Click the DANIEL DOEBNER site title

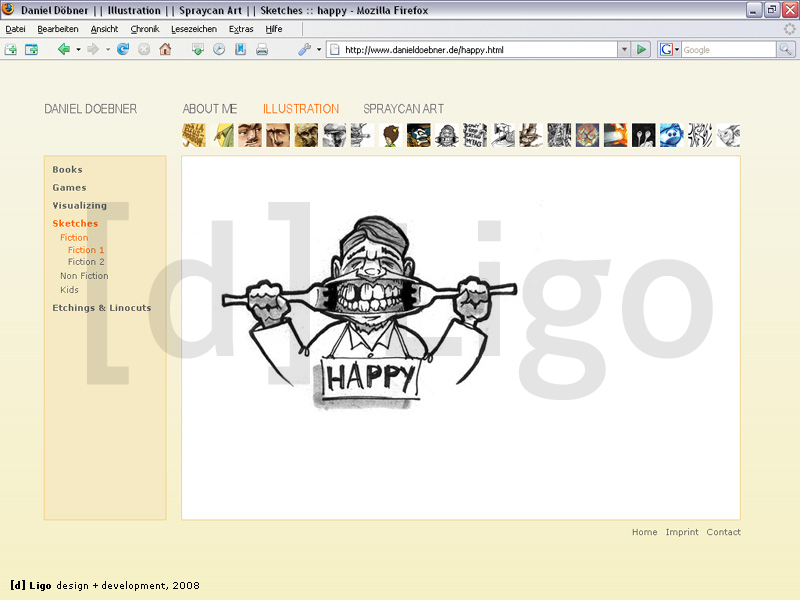[x=90, y=109]
